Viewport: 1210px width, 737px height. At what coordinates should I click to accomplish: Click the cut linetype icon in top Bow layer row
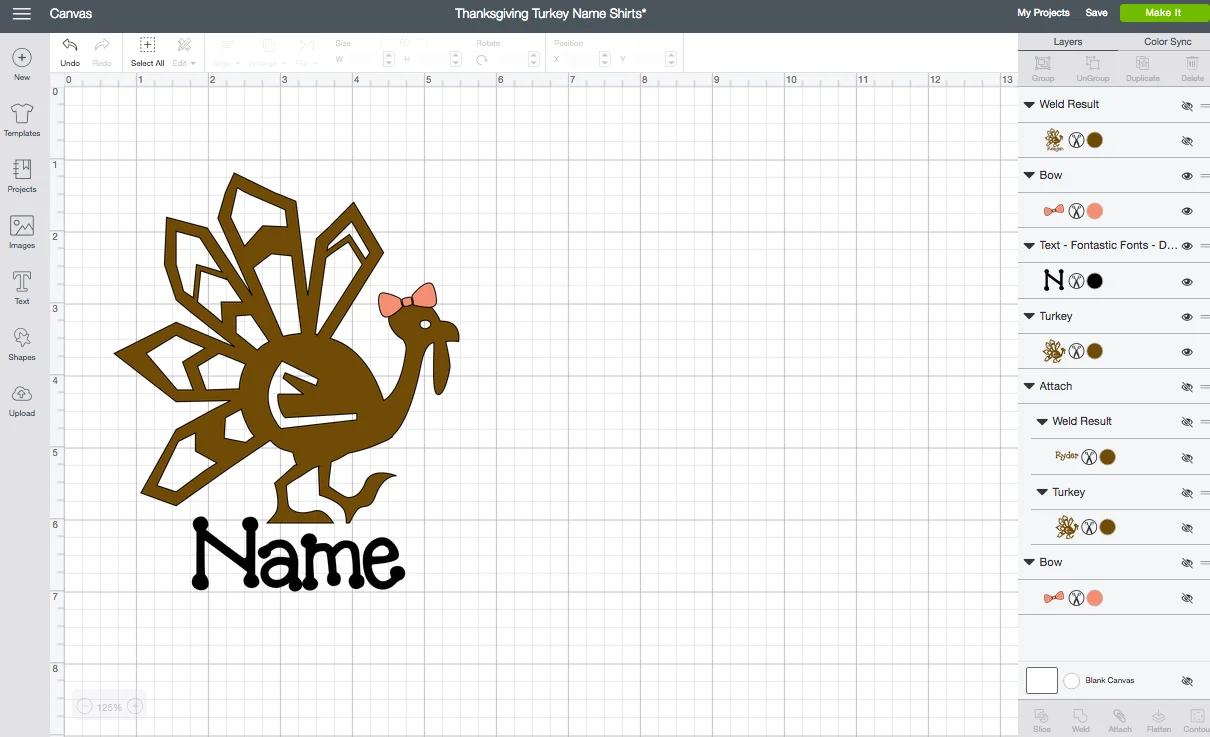point(1076,211)
